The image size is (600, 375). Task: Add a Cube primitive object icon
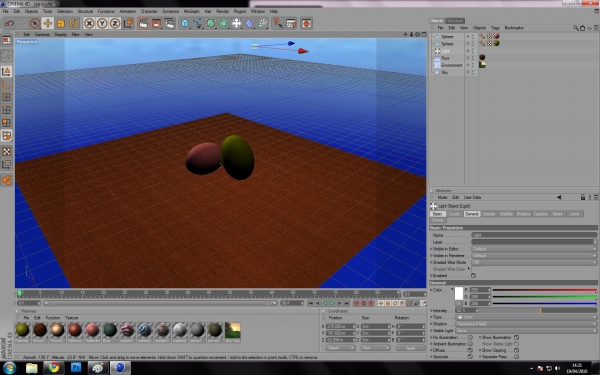pyautogui.click(x=185, y=23)
